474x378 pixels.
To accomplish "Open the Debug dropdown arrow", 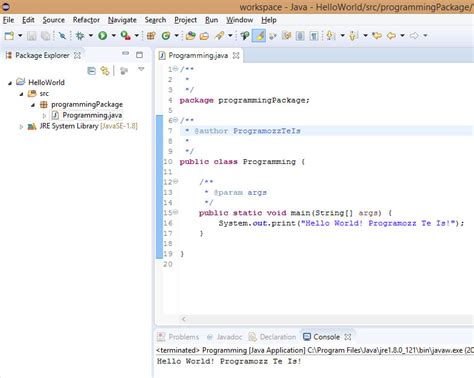I will tap(91, 35).
